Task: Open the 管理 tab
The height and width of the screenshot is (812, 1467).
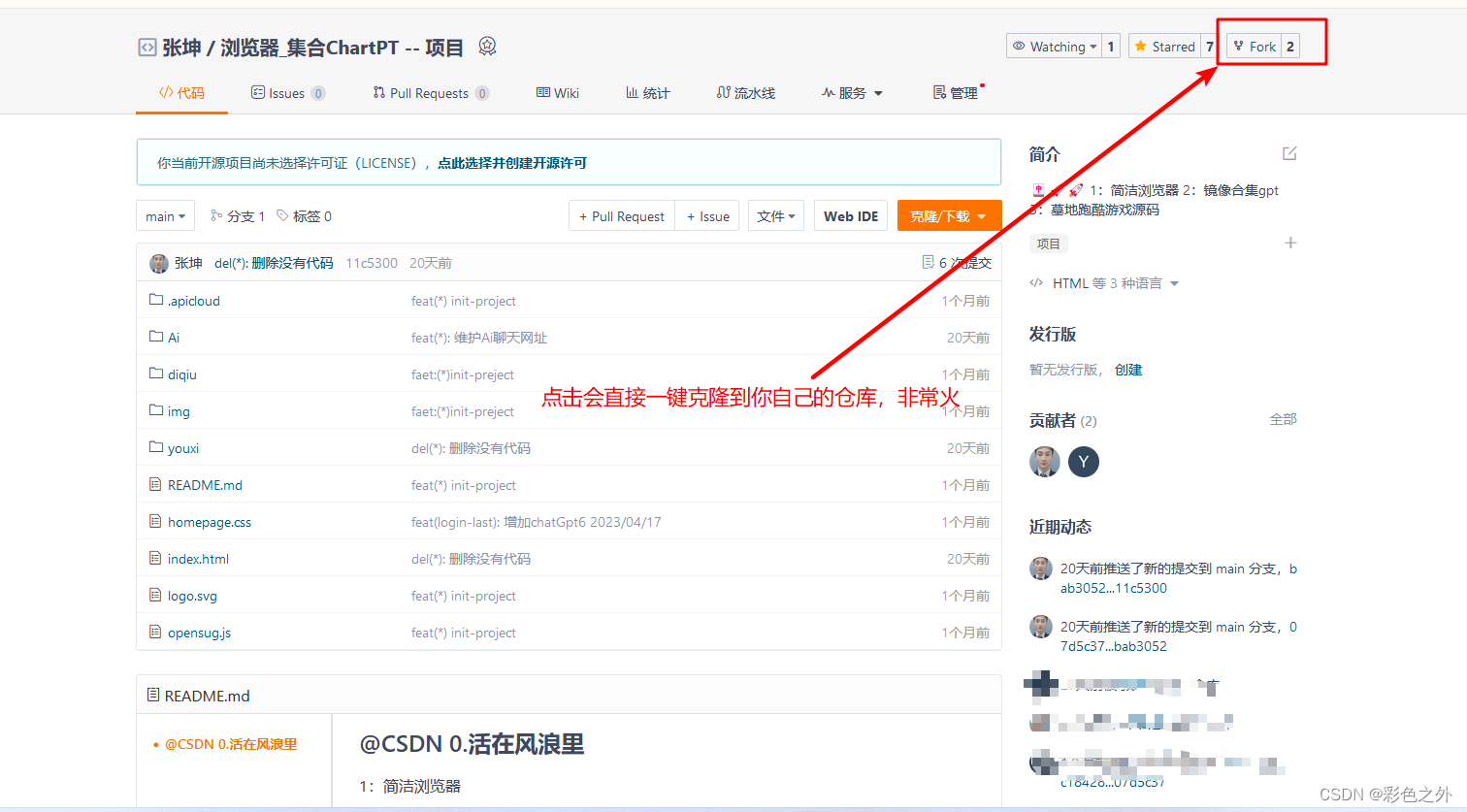Action: click(956, 93)
